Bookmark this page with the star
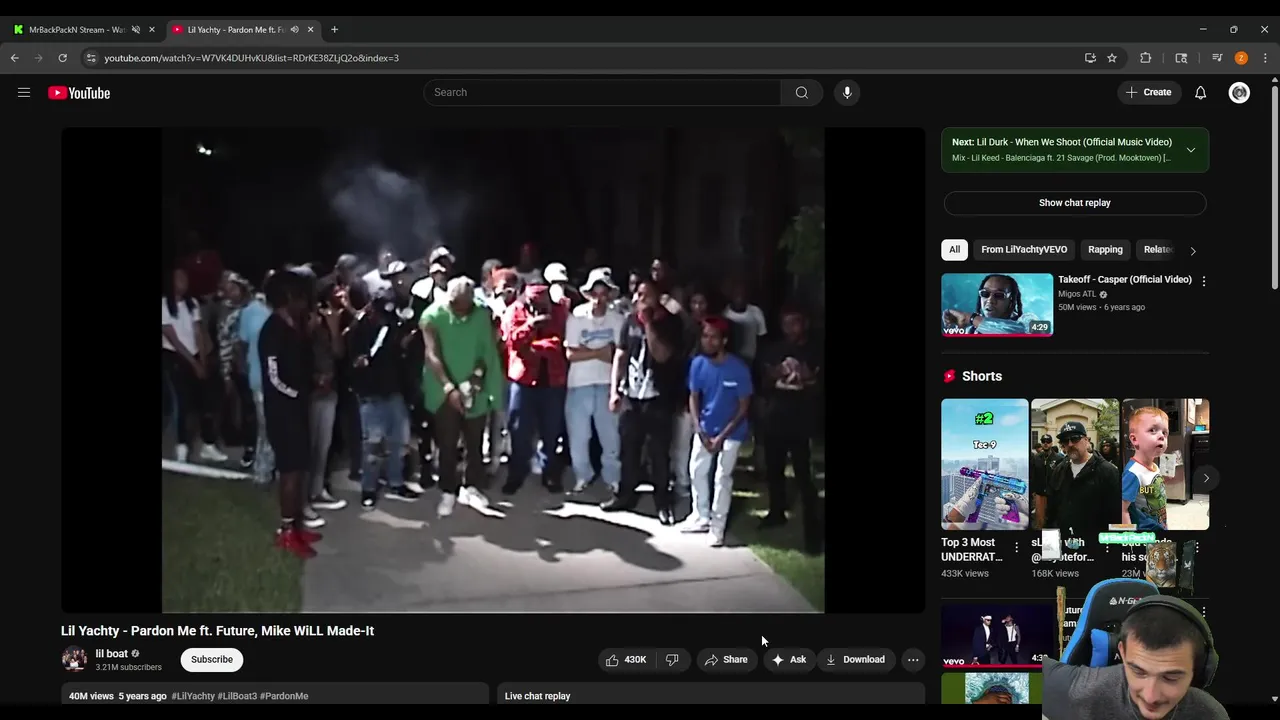 [1112, 58]
